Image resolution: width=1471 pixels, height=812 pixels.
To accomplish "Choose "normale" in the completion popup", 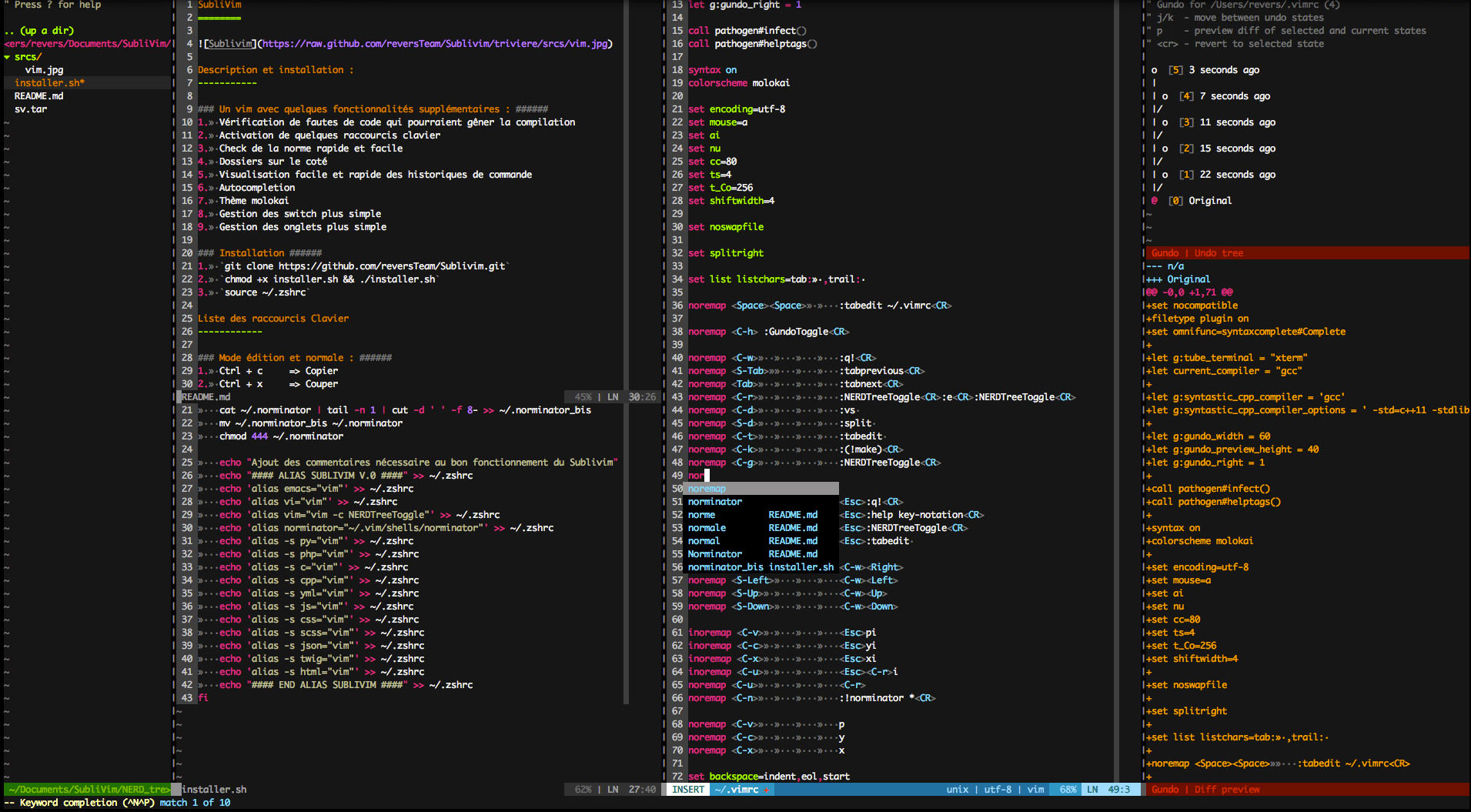I will pyautogui.click(x=762, y=528).
